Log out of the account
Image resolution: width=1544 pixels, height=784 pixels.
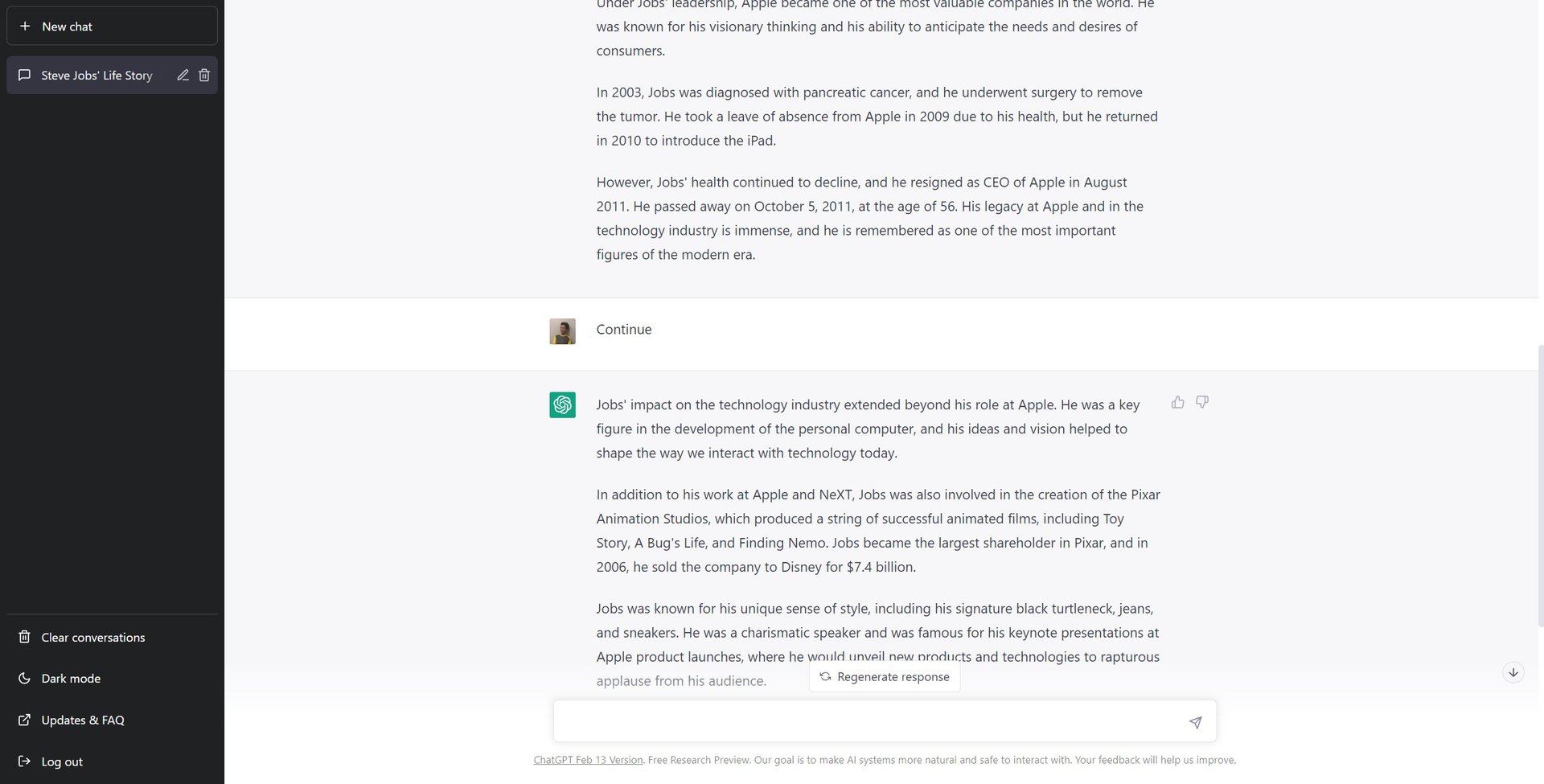[62, 761]
